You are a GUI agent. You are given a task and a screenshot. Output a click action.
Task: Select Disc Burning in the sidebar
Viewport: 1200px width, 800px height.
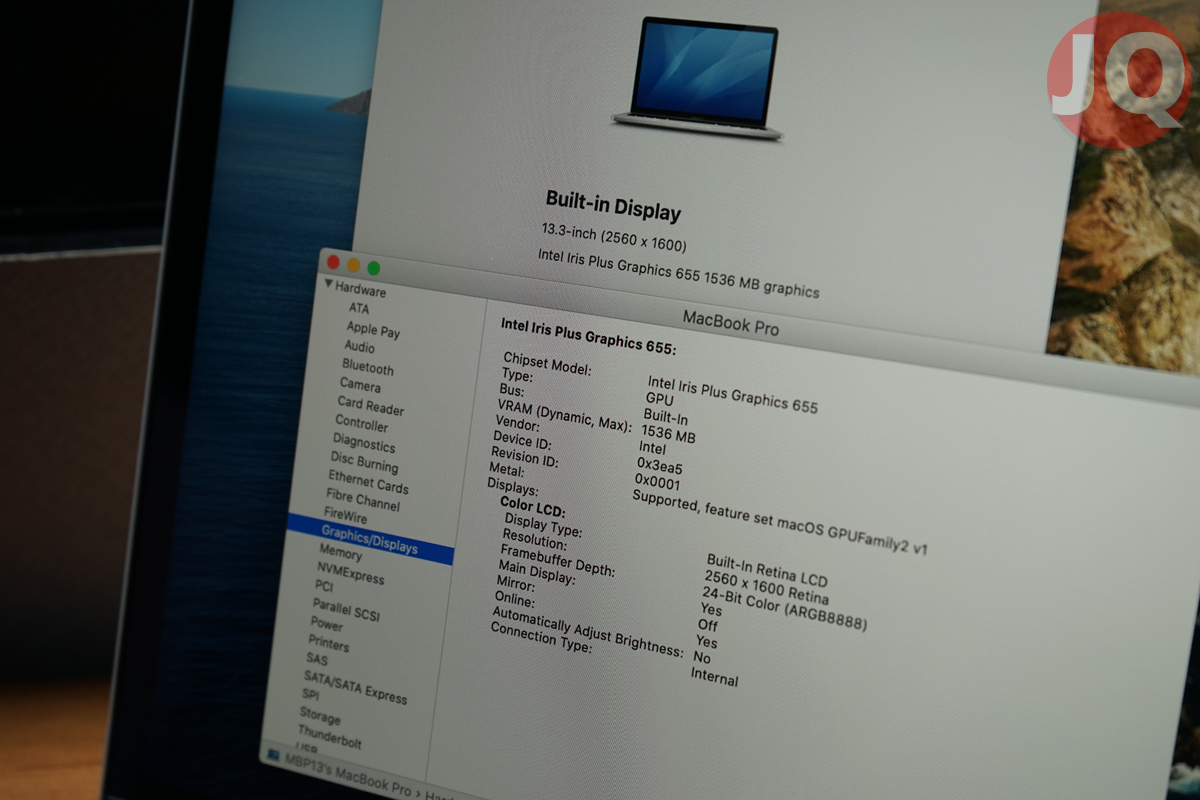click(364, 463)
